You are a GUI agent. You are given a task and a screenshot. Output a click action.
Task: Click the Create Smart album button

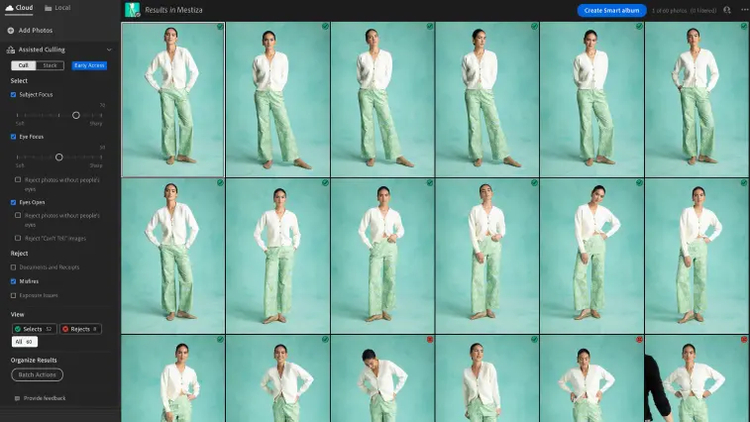coord(611,11)
